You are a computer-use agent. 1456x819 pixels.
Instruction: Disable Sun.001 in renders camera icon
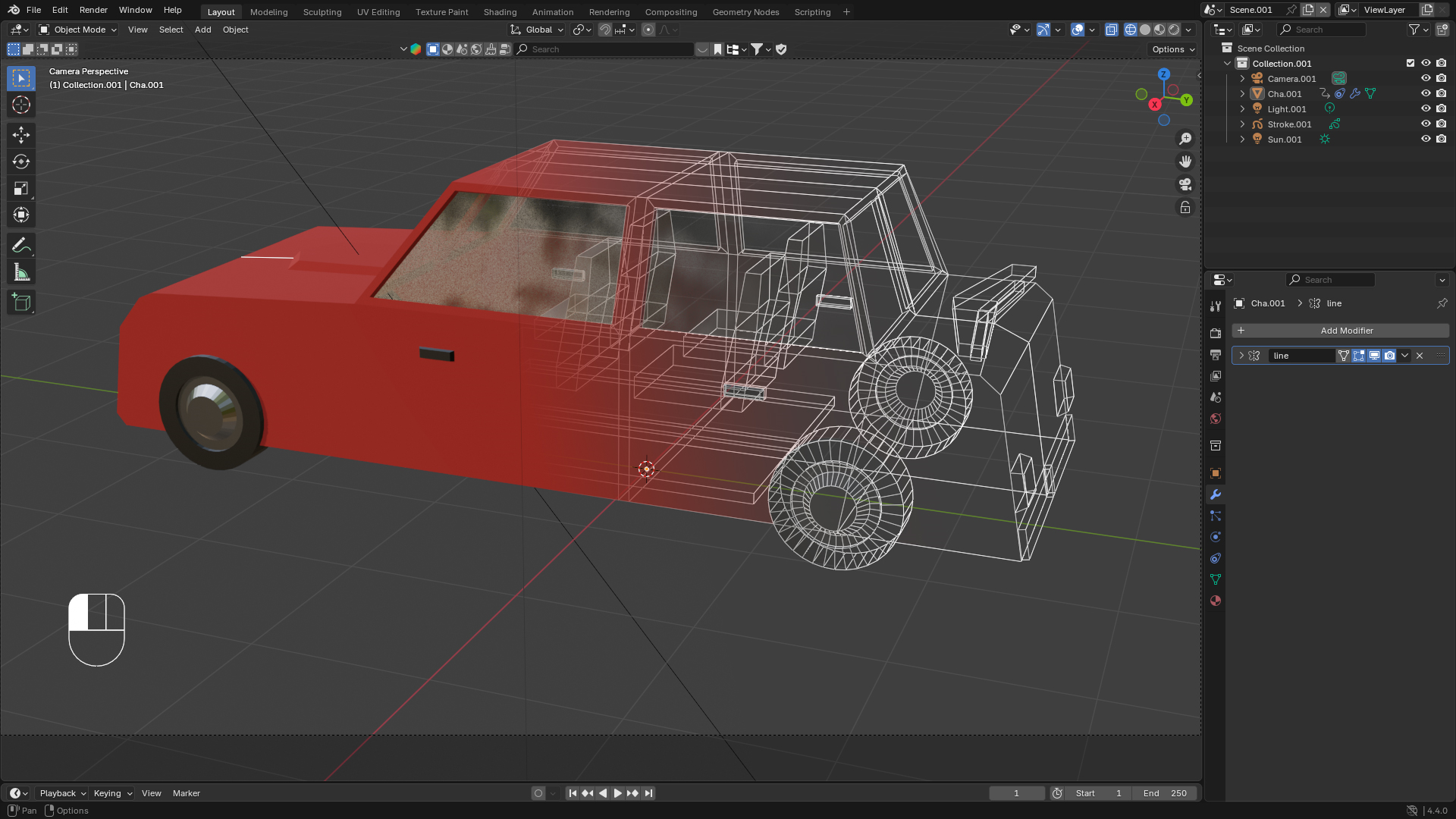pyautogui.click(x=1441, y=139)
